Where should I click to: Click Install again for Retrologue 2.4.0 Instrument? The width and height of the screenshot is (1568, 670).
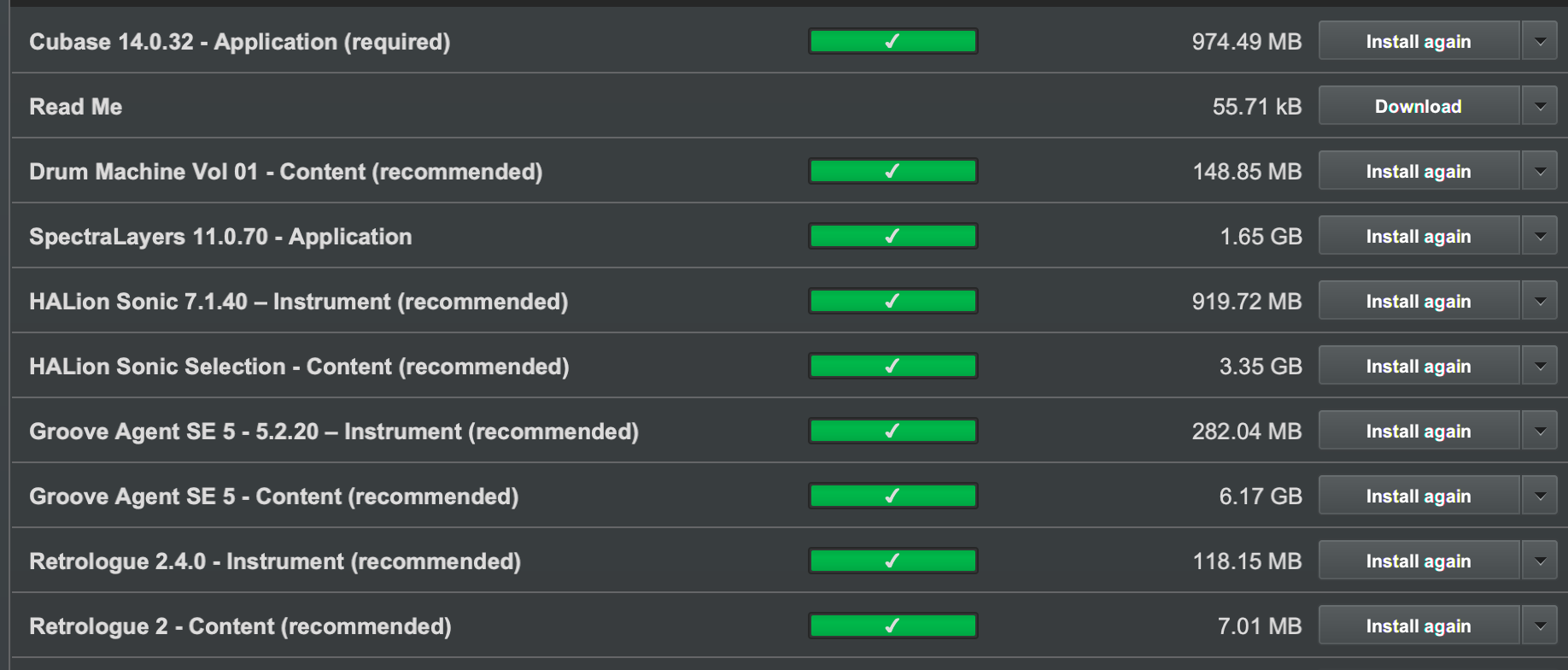click(1418, 561)
